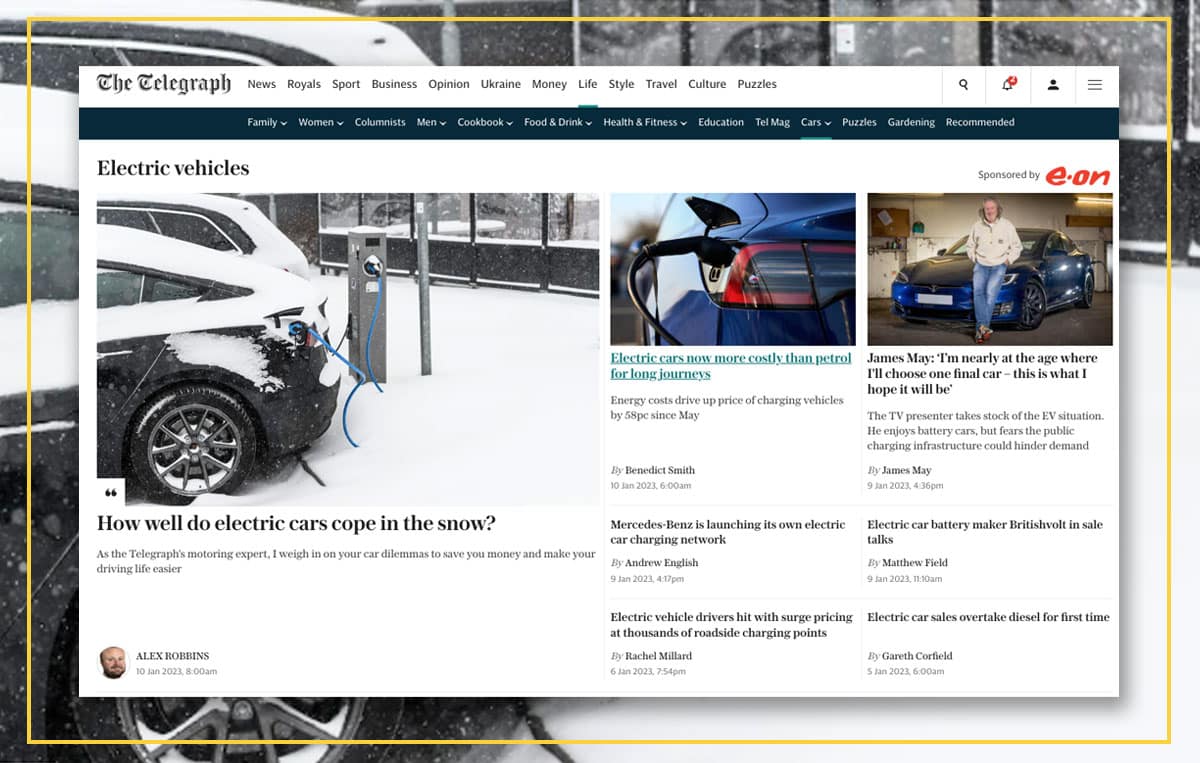Open 'Electric cars now more costly' article
The width and height of the screenshot is (1200, 763).
coord(730,366)
